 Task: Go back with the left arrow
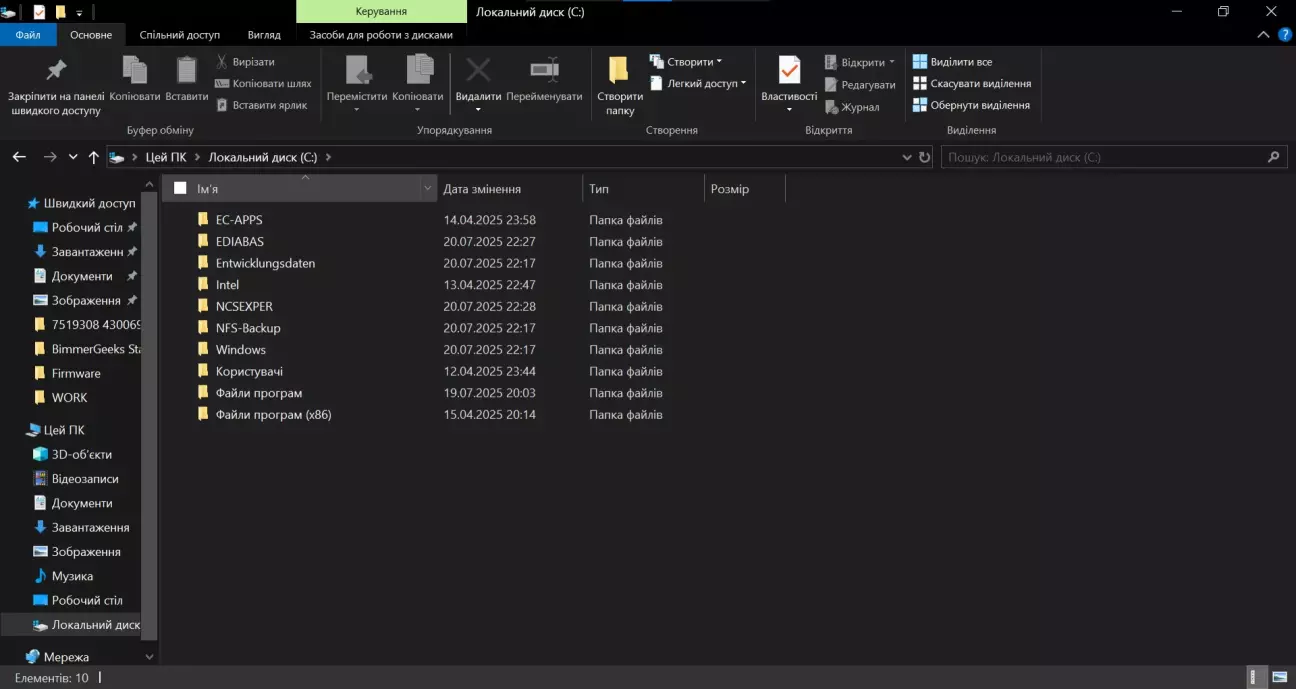coord(19,157)
